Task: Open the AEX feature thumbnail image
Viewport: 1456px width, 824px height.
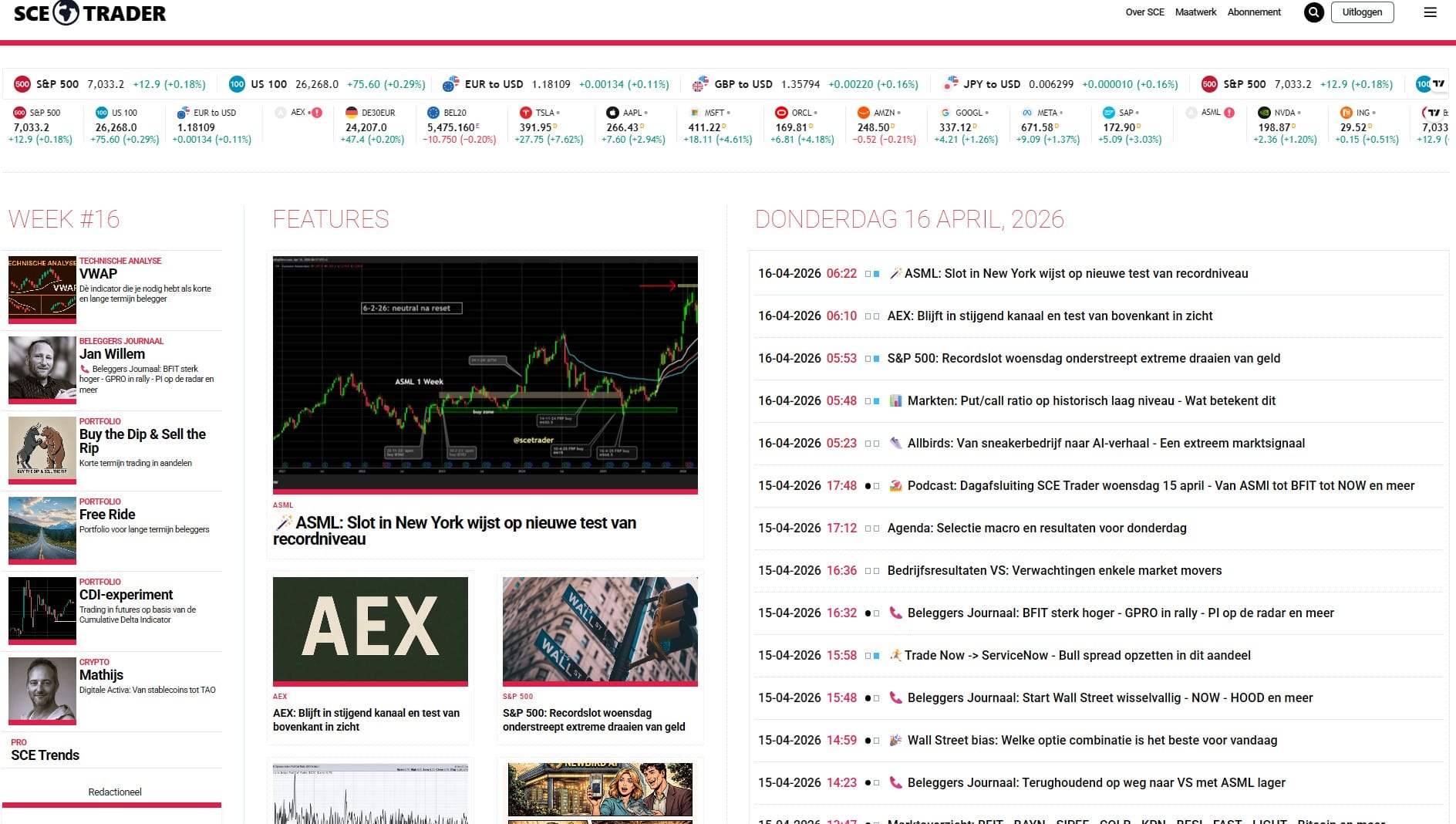Action: point(370,630)
